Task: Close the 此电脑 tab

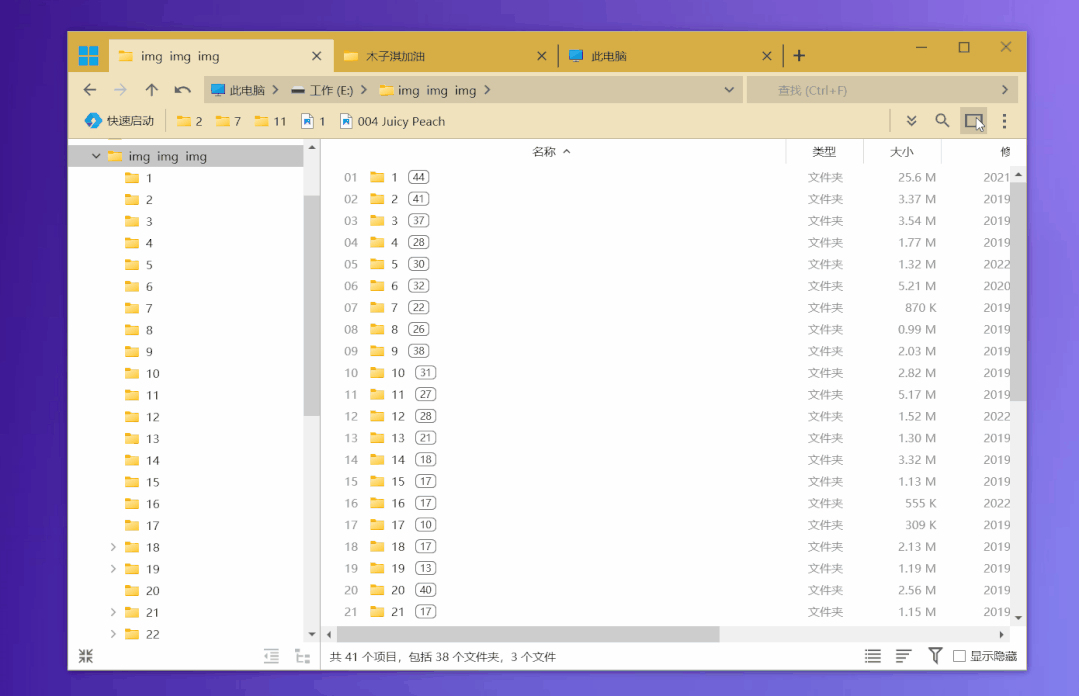Action: click(x=767, y=56)
